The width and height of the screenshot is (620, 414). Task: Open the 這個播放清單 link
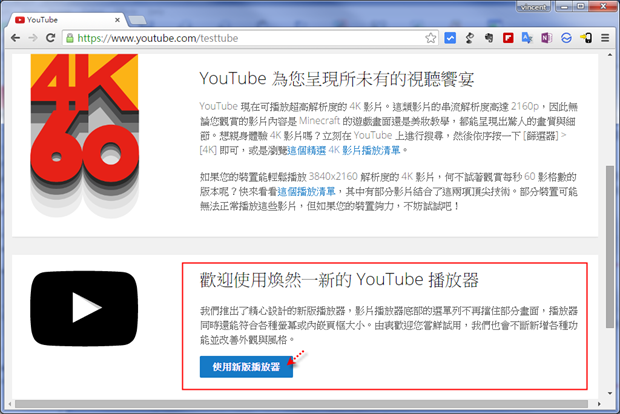coord(306,192)
